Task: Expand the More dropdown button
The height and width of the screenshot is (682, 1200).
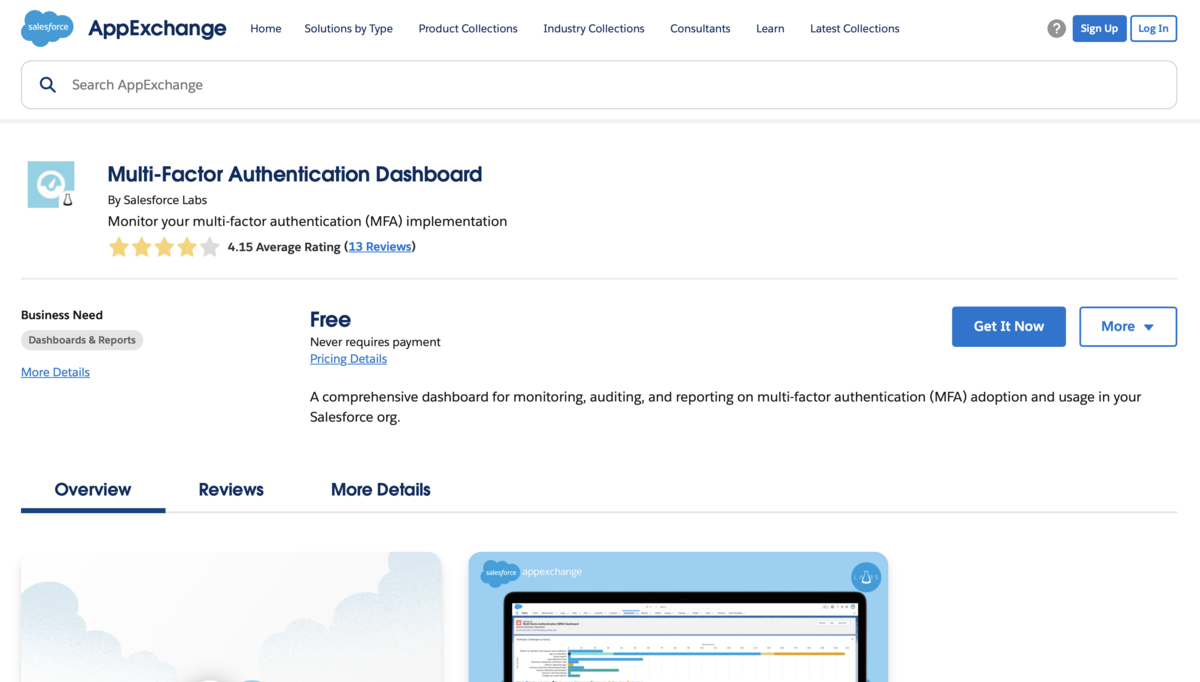Action: (1128, 326)
